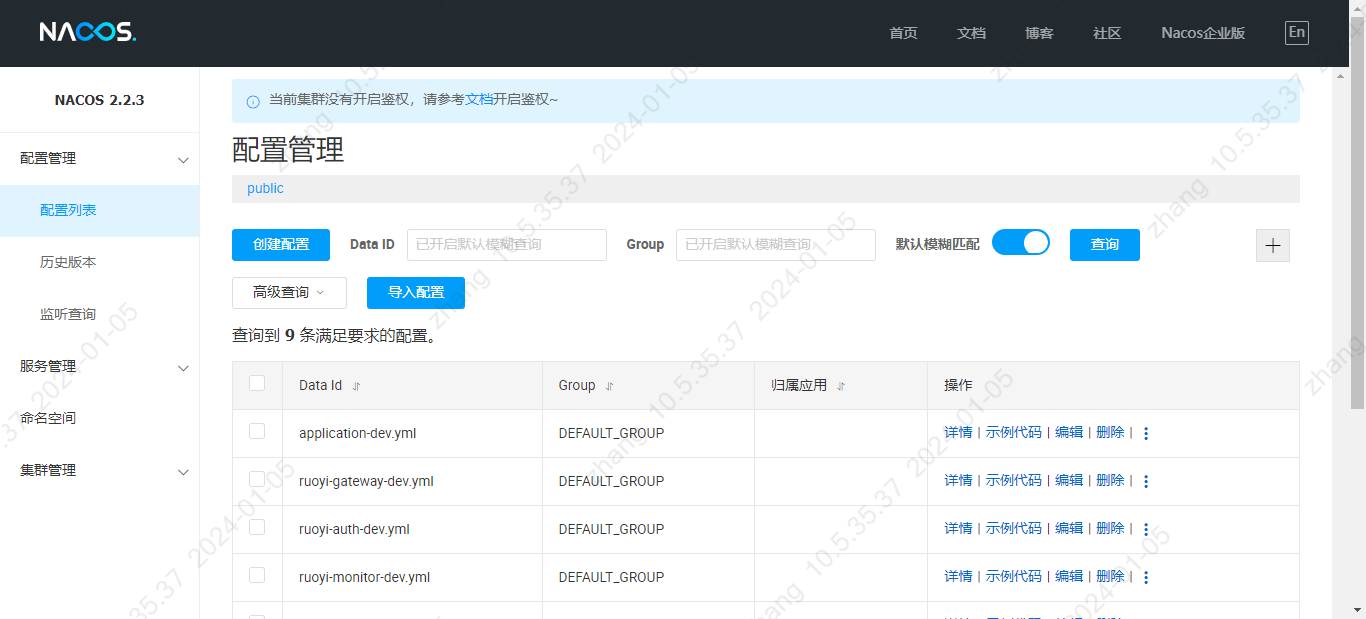Viewport: 1366px width, 619px height.
Task: Click the NACOS 2.2.3 version label
Action: (99, 100)
